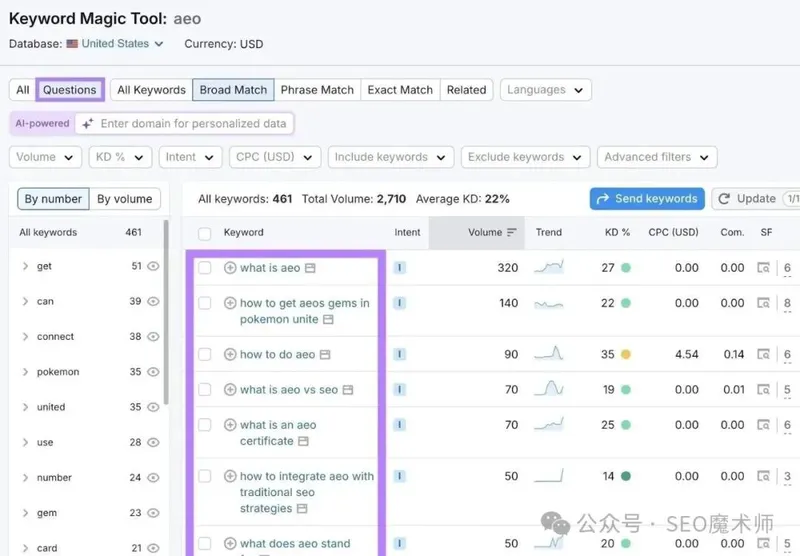Open the Advanced filters dropdown
Viewport: 800px width, 556px height.
657,157
